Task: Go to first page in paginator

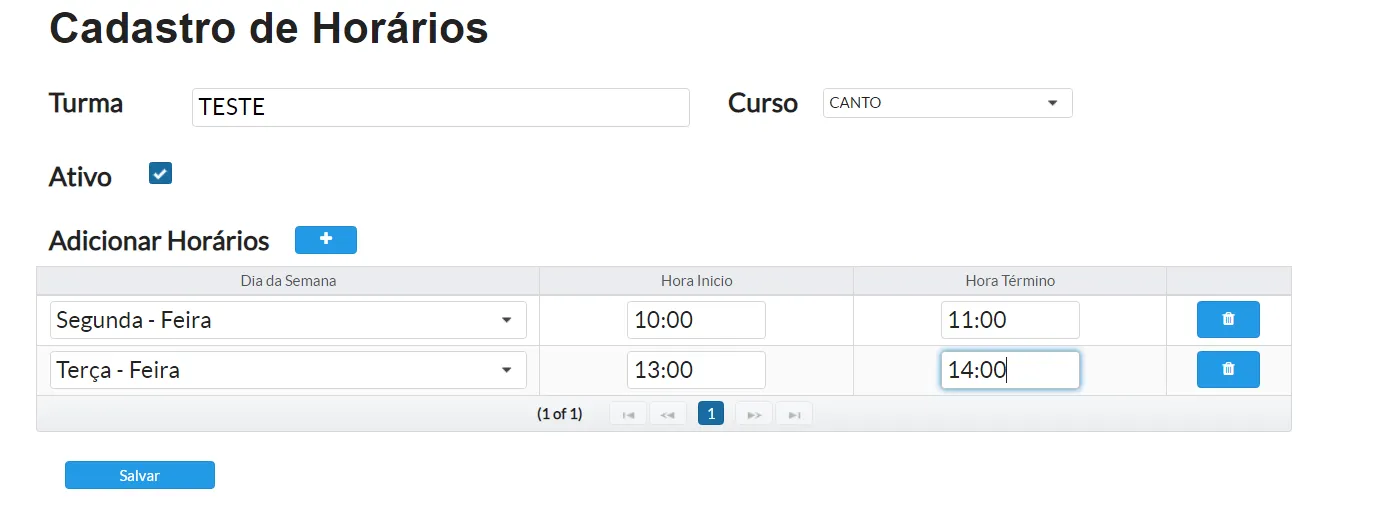Action: (x=627, y=414)
